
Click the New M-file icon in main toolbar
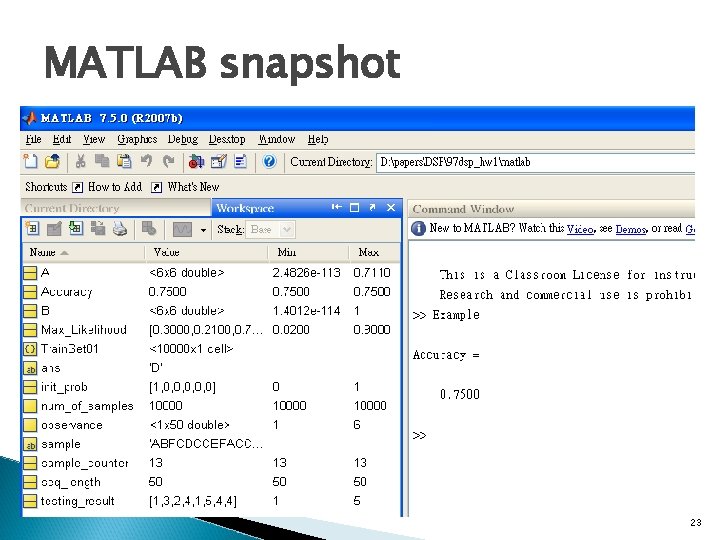[31, 161]
